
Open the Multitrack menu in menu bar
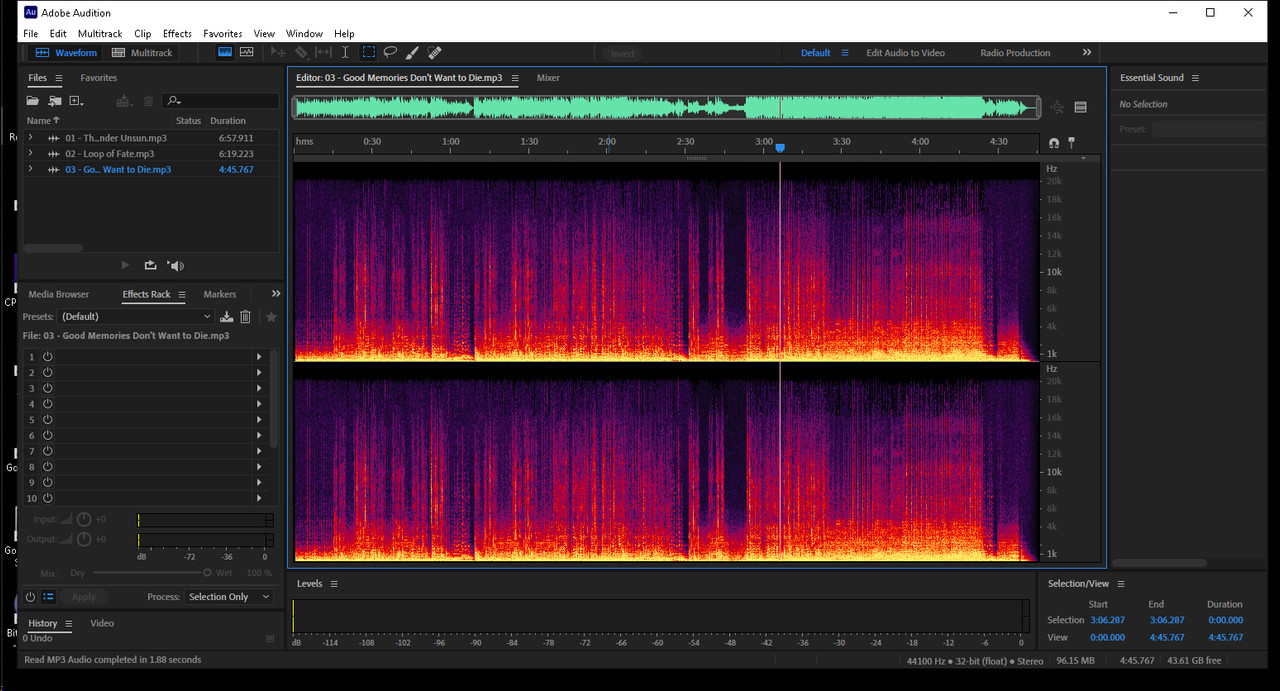tap(100, 34)
